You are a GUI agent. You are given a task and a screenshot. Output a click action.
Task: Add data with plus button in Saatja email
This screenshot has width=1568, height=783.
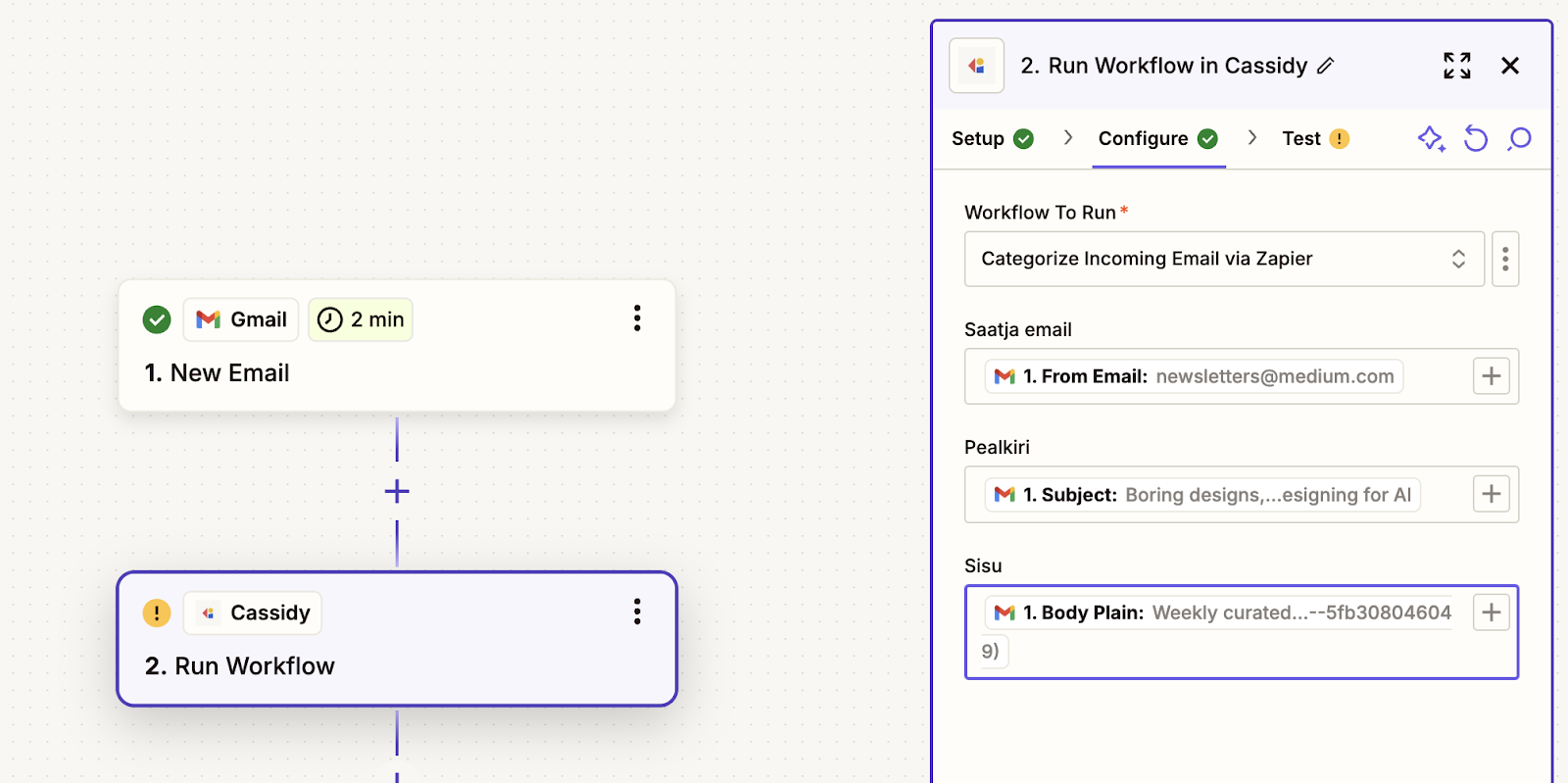point(1491,376)
